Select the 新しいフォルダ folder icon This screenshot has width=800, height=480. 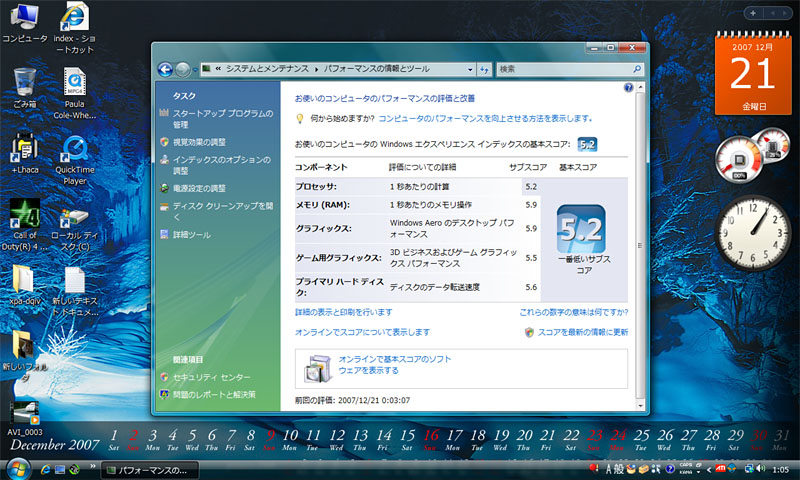coord(24,356)
